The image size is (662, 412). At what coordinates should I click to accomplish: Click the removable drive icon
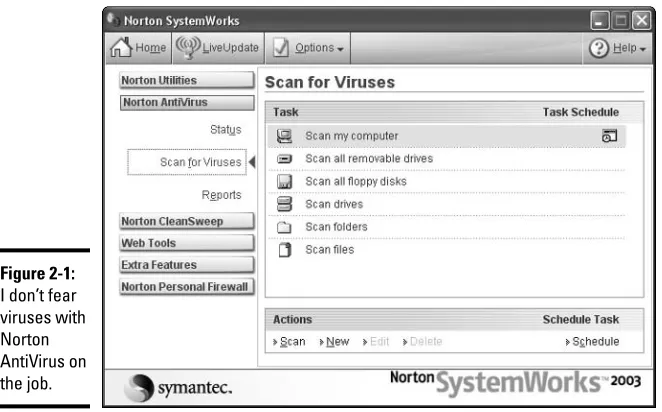tap(284, 159)
